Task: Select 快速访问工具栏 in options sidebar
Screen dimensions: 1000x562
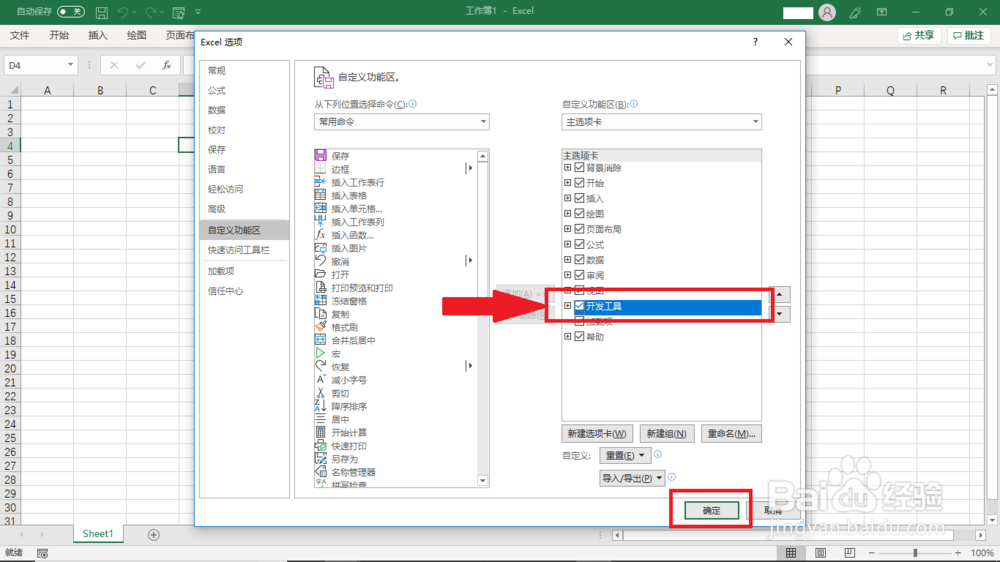Action: (239, 250)
